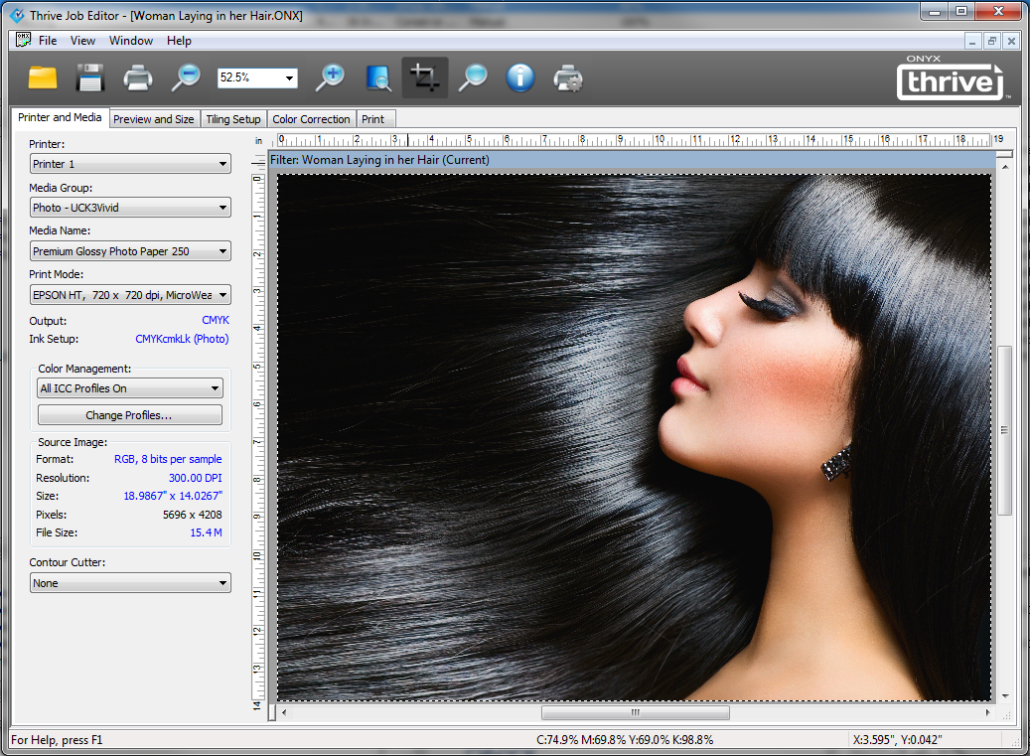Open the File menu
The image size is (1030, 756).
[x=47, y=40]
